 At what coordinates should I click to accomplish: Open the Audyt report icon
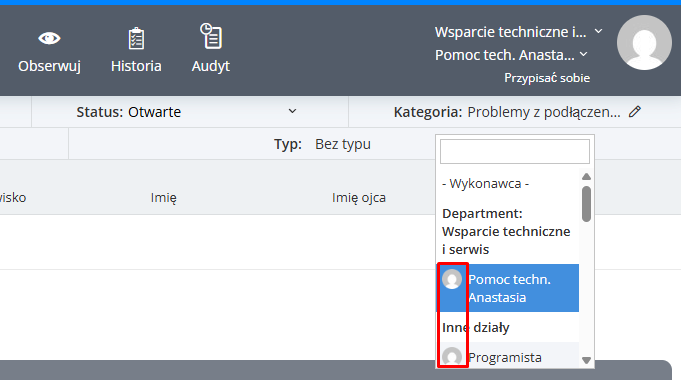pyautogui.click(x=211, y=36)
